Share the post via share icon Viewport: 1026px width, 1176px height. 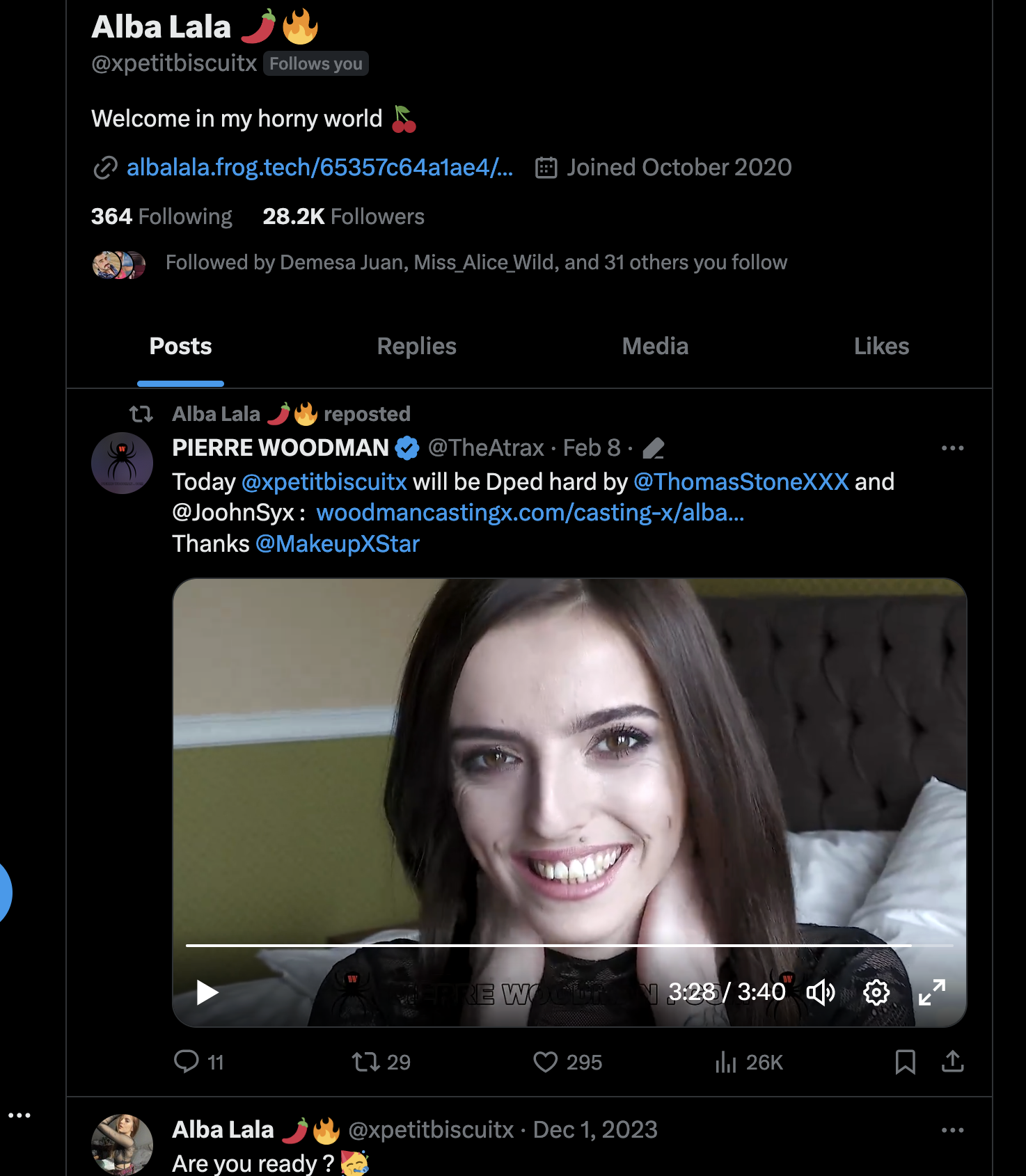point(952,1062)
